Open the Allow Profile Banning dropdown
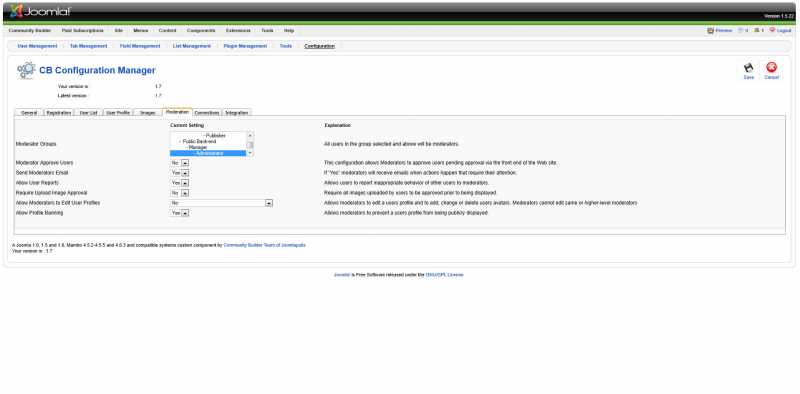Image resolution: width=800 pixels, height=394 pixels. pos(180,213)
